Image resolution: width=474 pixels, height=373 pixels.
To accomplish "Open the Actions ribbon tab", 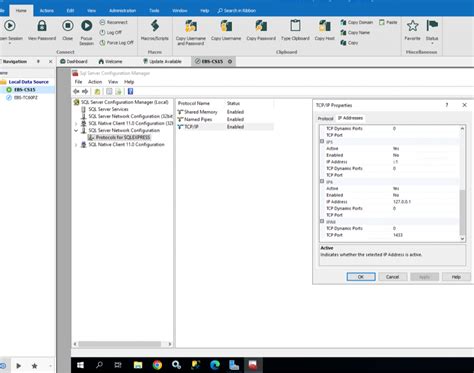I will pos(47,11).
